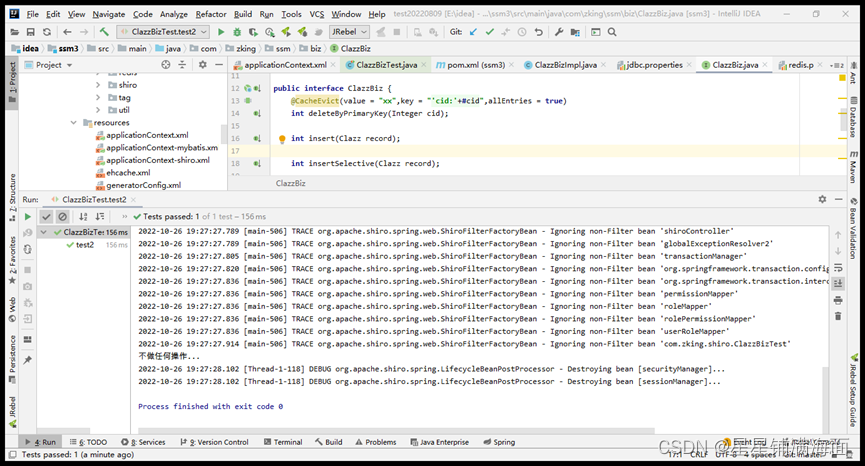This screenshot has width=865, height=466.
Task: Toggle Show Ignored tests button
Action: (62, 217)
